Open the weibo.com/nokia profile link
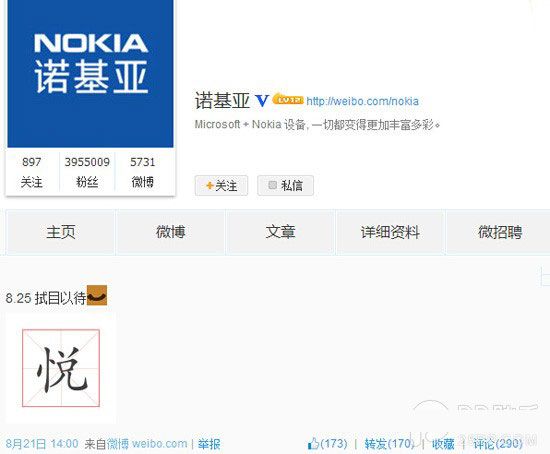 (x=362, y=101)
